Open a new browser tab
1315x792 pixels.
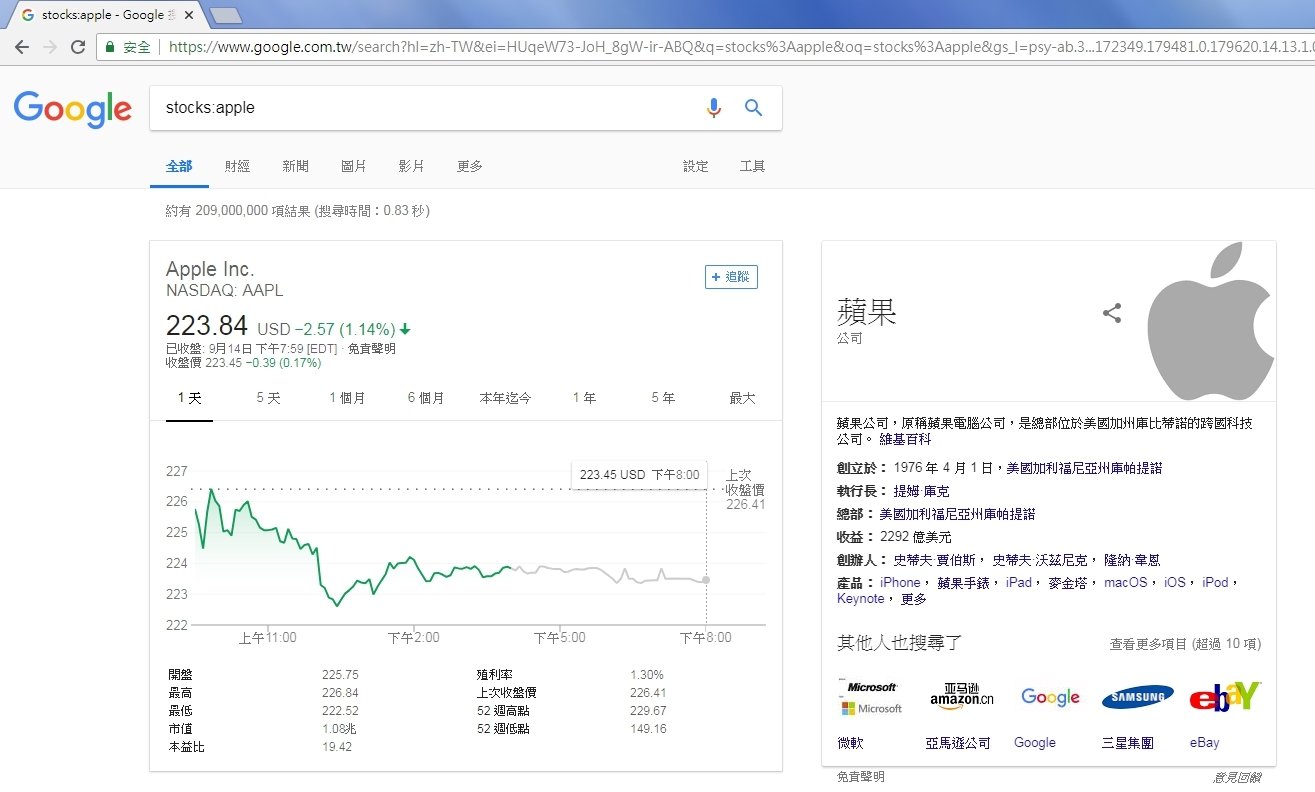227,15
